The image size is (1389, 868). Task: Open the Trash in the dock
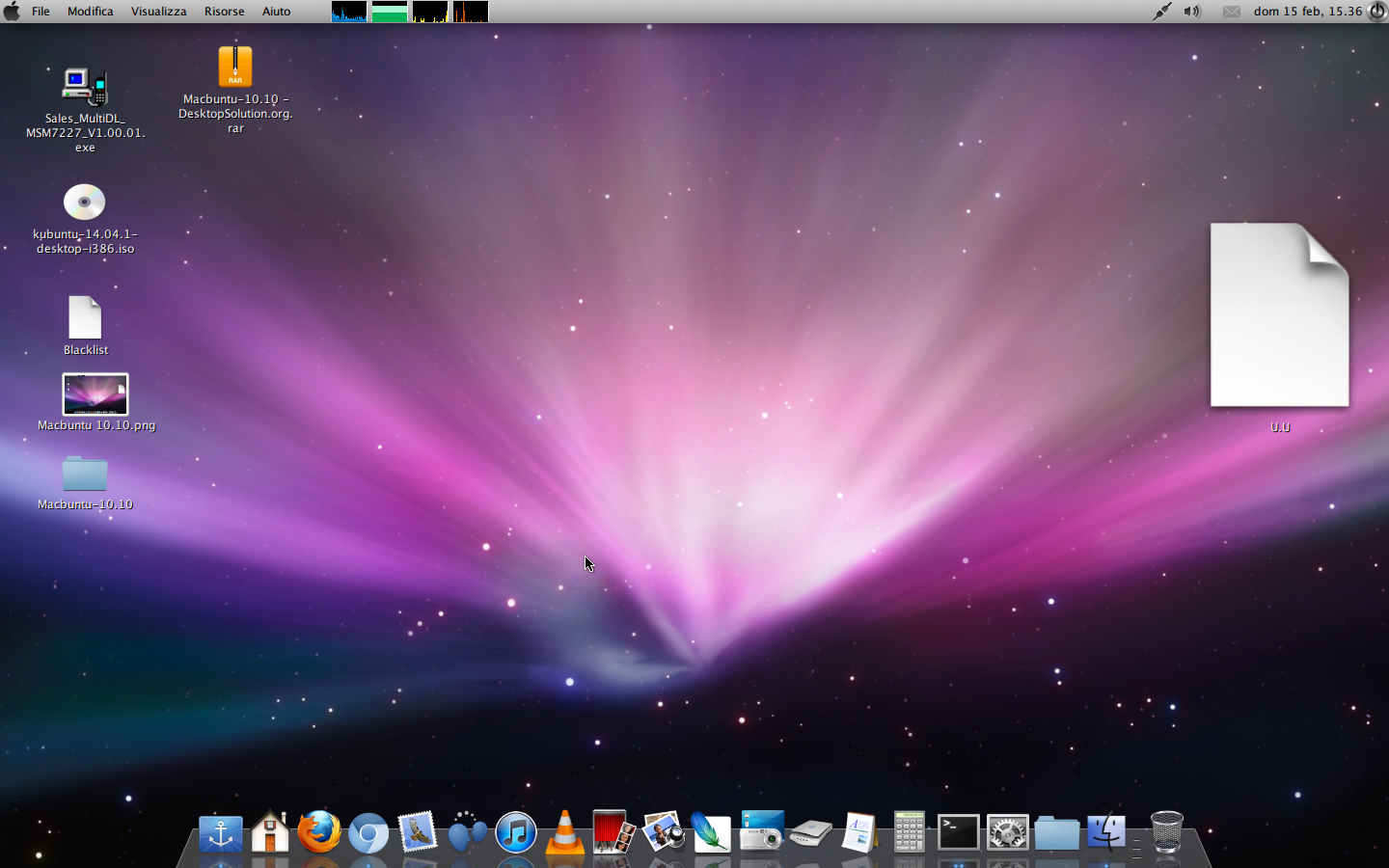tap(1166, 831)
